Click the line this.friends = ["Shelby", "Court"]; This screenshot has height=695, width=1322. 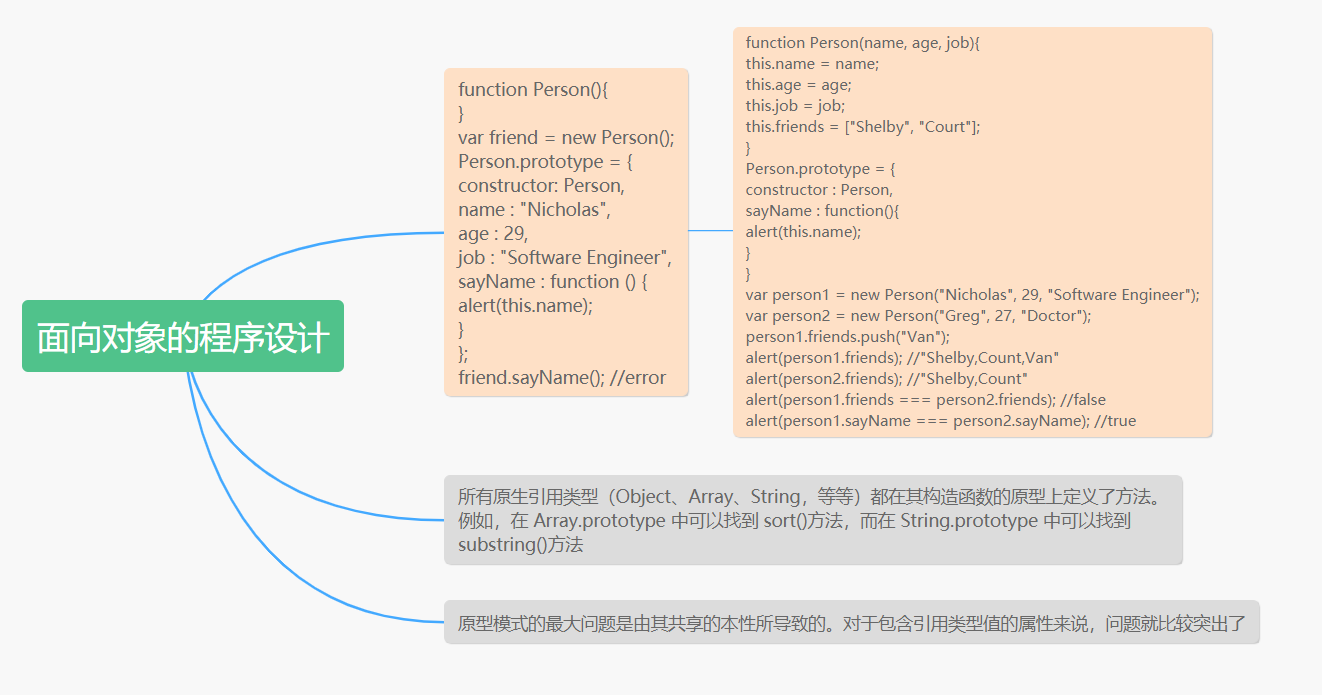[x=863, y=127]
